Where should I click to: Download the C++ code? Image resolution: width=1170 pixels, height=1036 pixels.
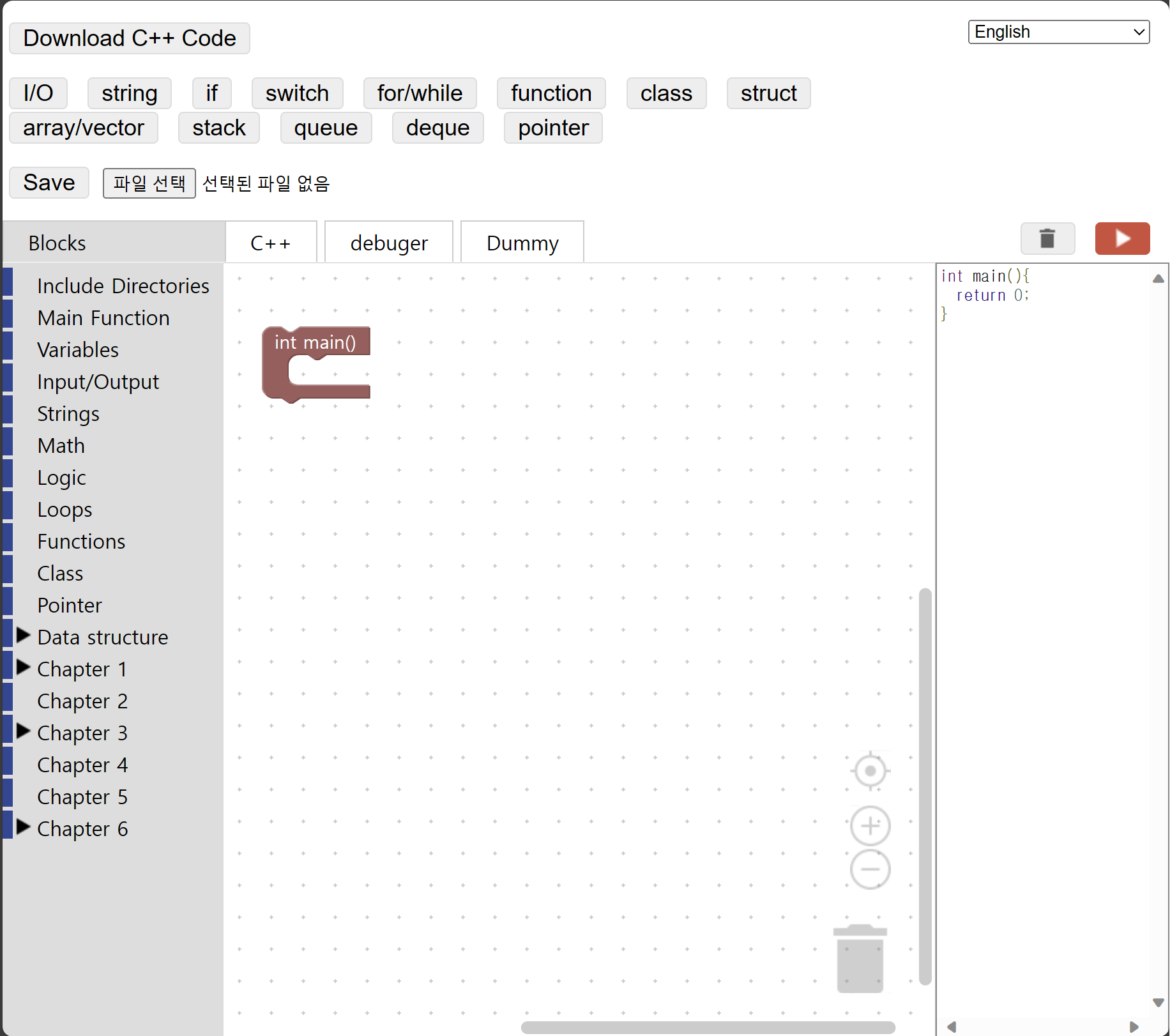tap(130, 38)
